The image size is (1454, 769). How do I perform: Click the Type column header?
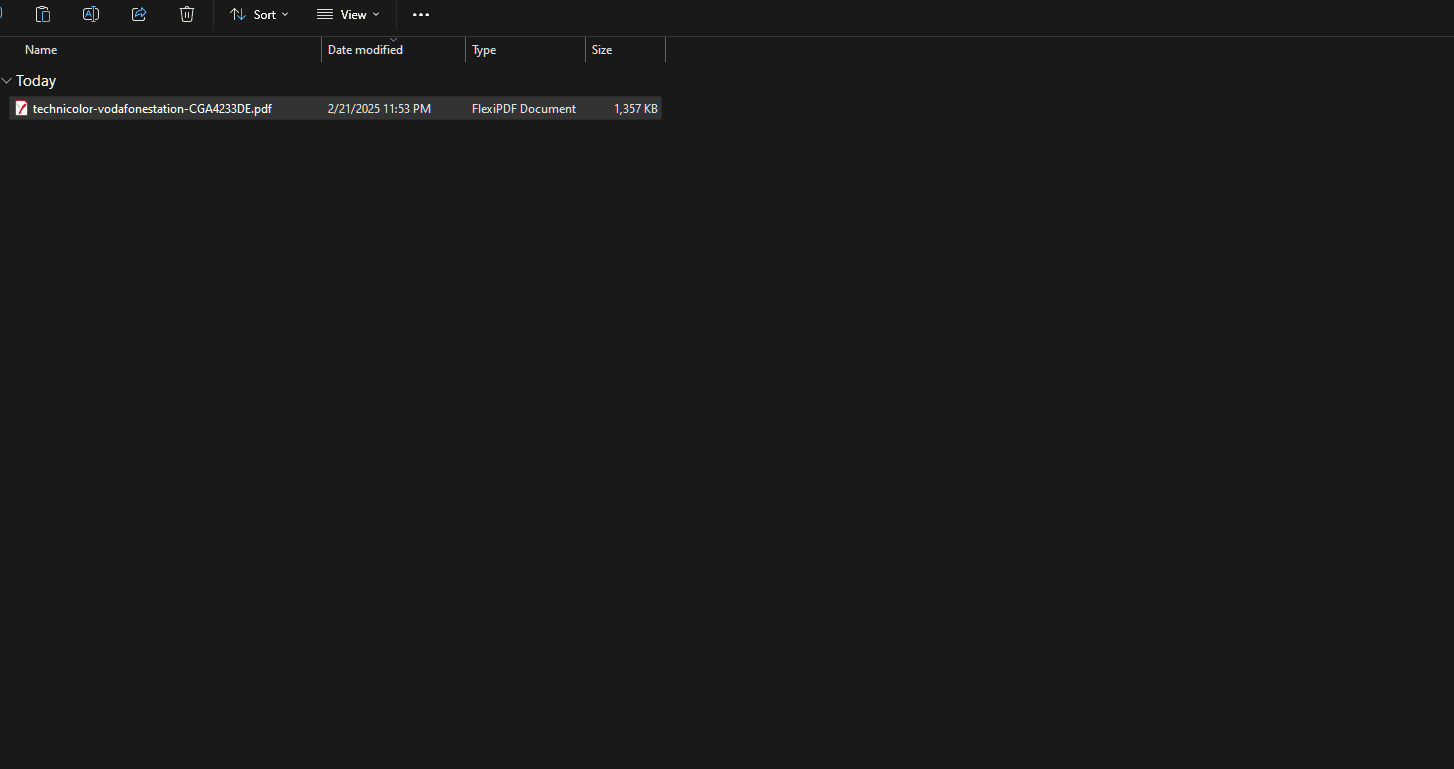pos(484,50)
